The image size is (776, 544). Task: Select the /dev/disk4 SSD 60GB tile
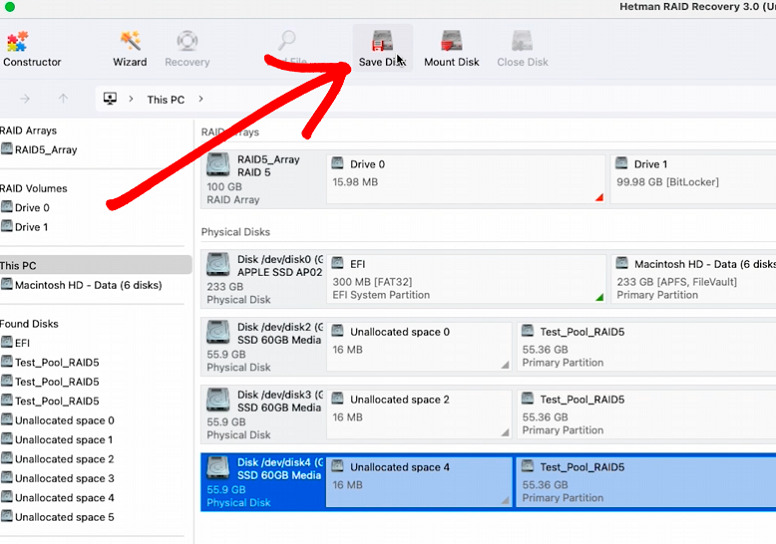pyautogui.click(x=263, y=482)
